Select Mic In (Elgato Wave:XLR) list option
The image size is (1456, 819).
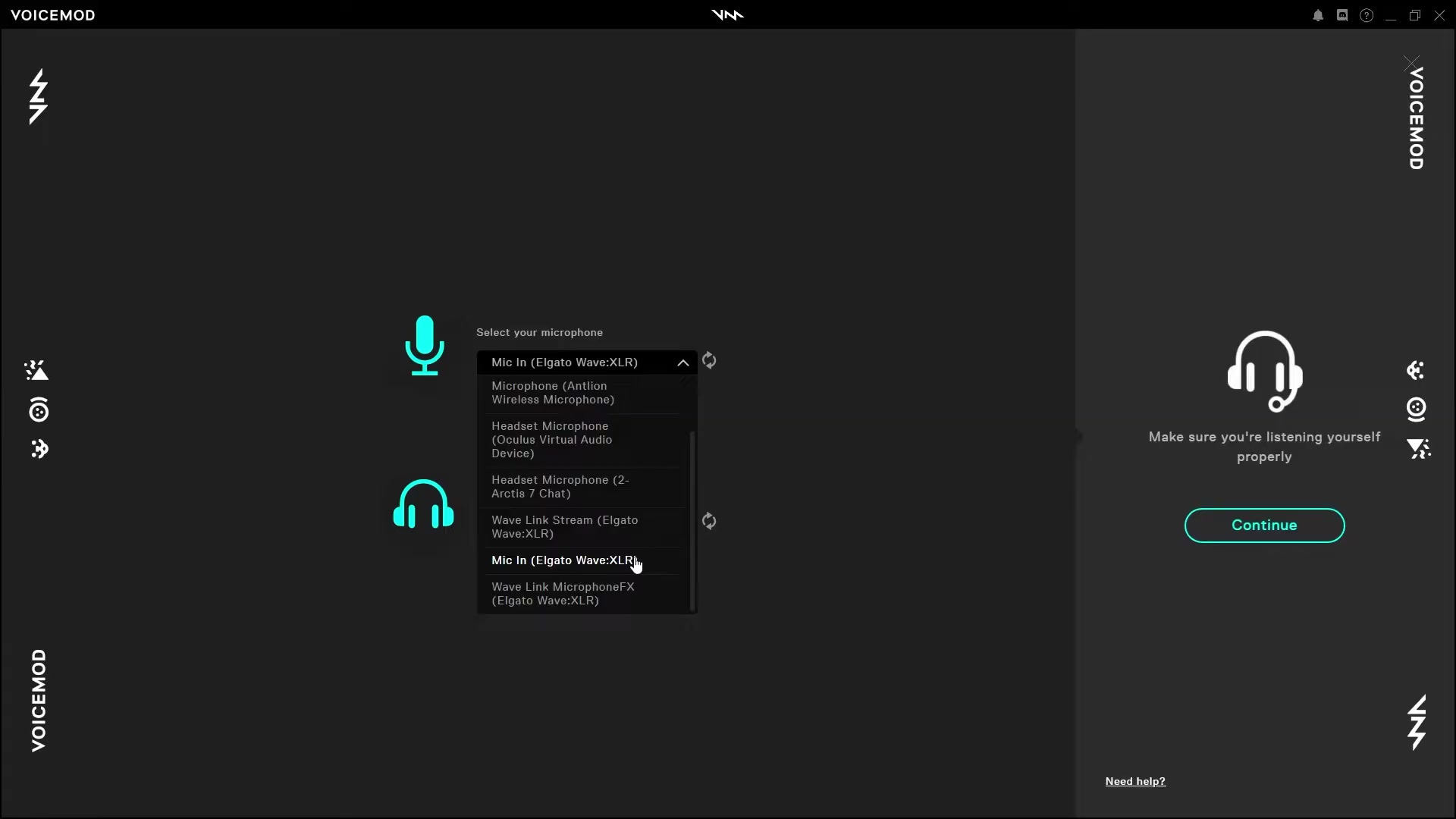pyautogui.click(x=563, y=560)
